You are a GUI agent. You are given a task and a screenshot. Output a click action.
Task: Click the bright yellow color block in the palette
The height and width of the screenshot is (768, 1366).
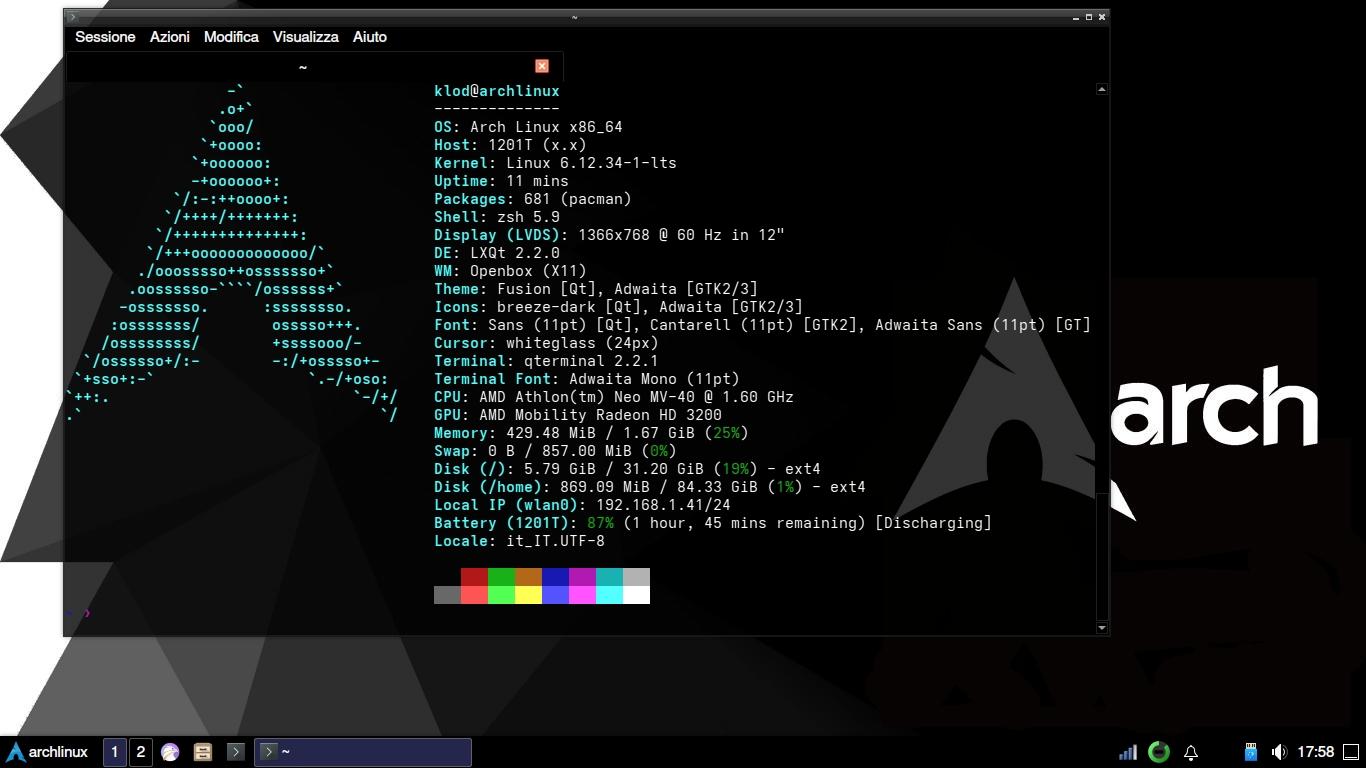[528, 595]
